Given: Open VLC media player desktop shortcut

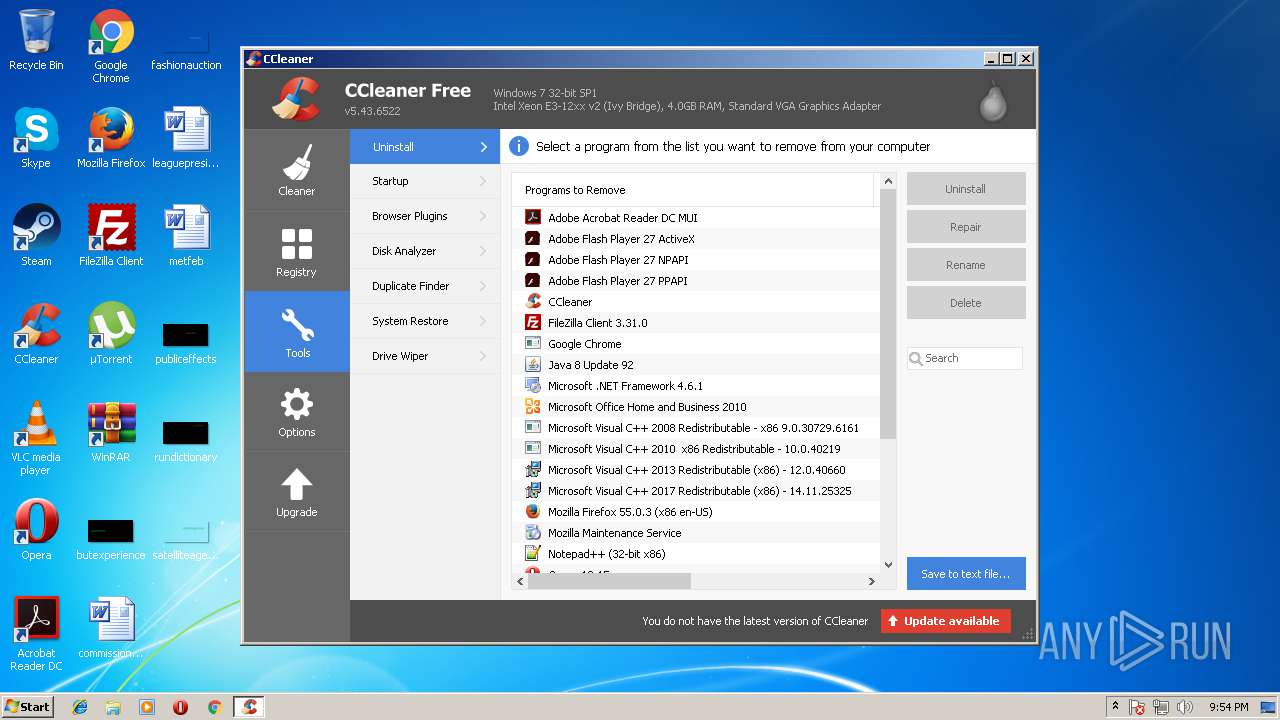Looking at the screenshot, I should tap(36, 438).
